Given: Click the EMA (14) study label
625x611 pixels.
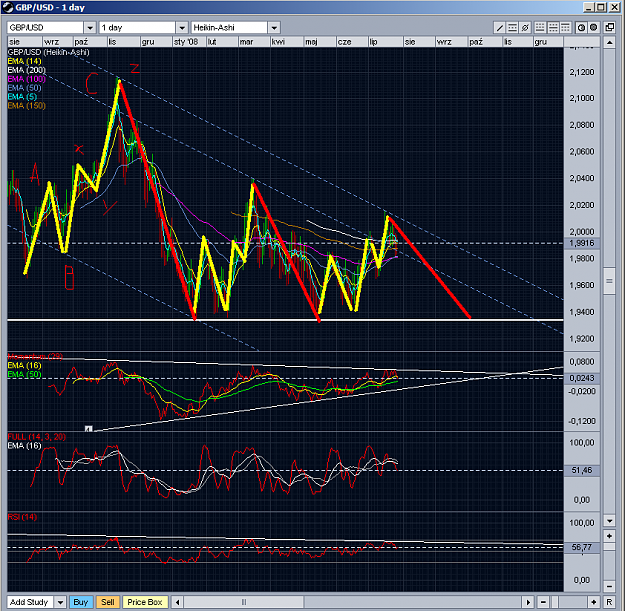Looking at the screenshot, I should click(x=24, y=61).
